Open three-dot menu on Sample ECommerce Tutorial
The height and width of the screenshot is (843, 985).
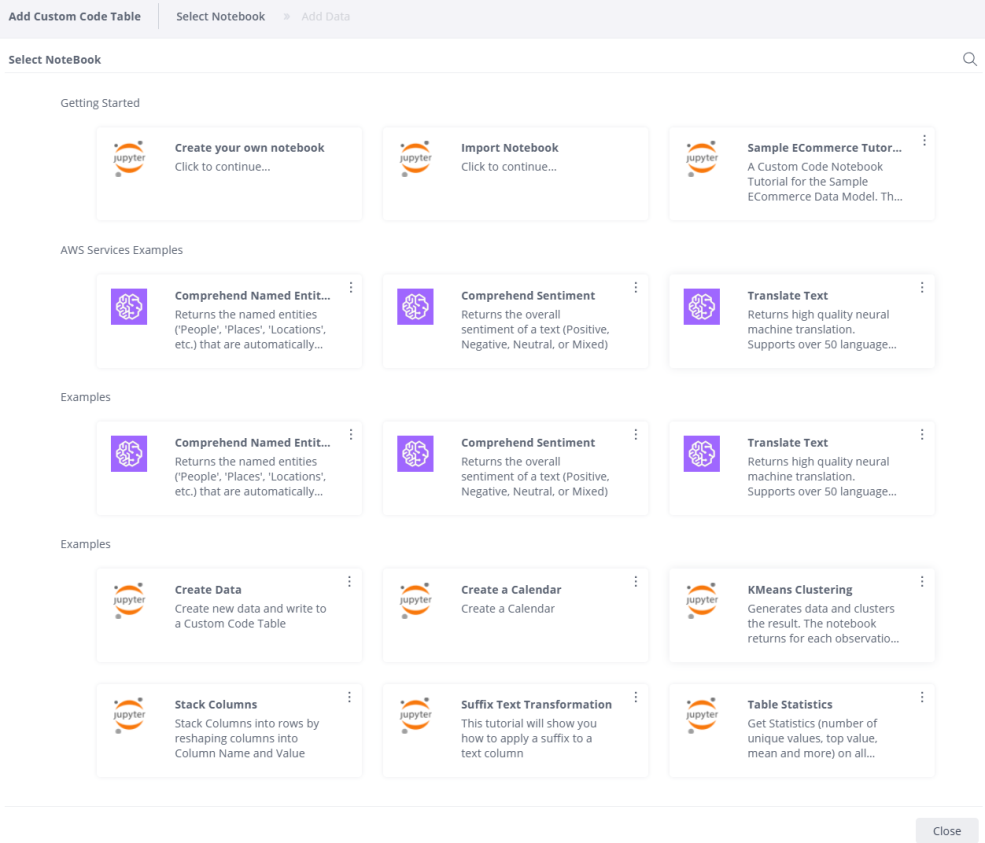924,141
